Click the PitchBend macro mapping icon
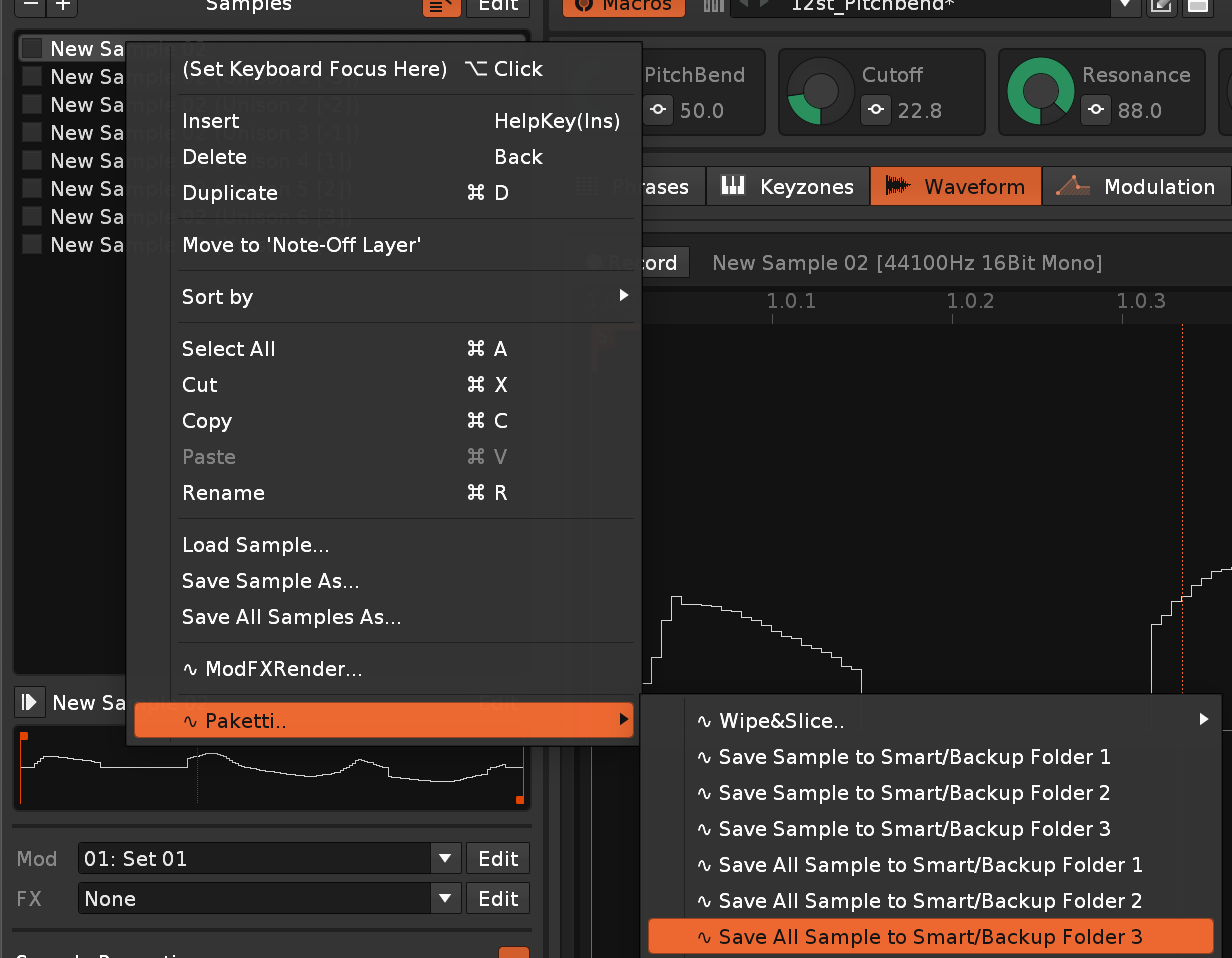 658,110
